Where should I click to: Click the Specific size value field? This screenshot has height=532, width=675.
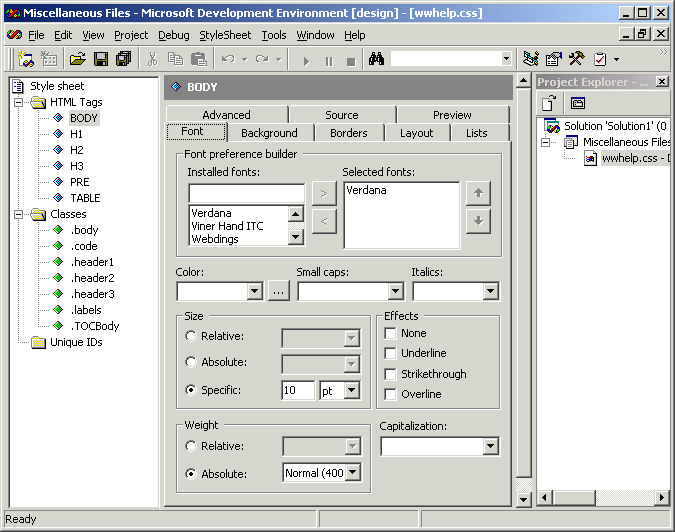pyautogui.click(x=298, y=390)
